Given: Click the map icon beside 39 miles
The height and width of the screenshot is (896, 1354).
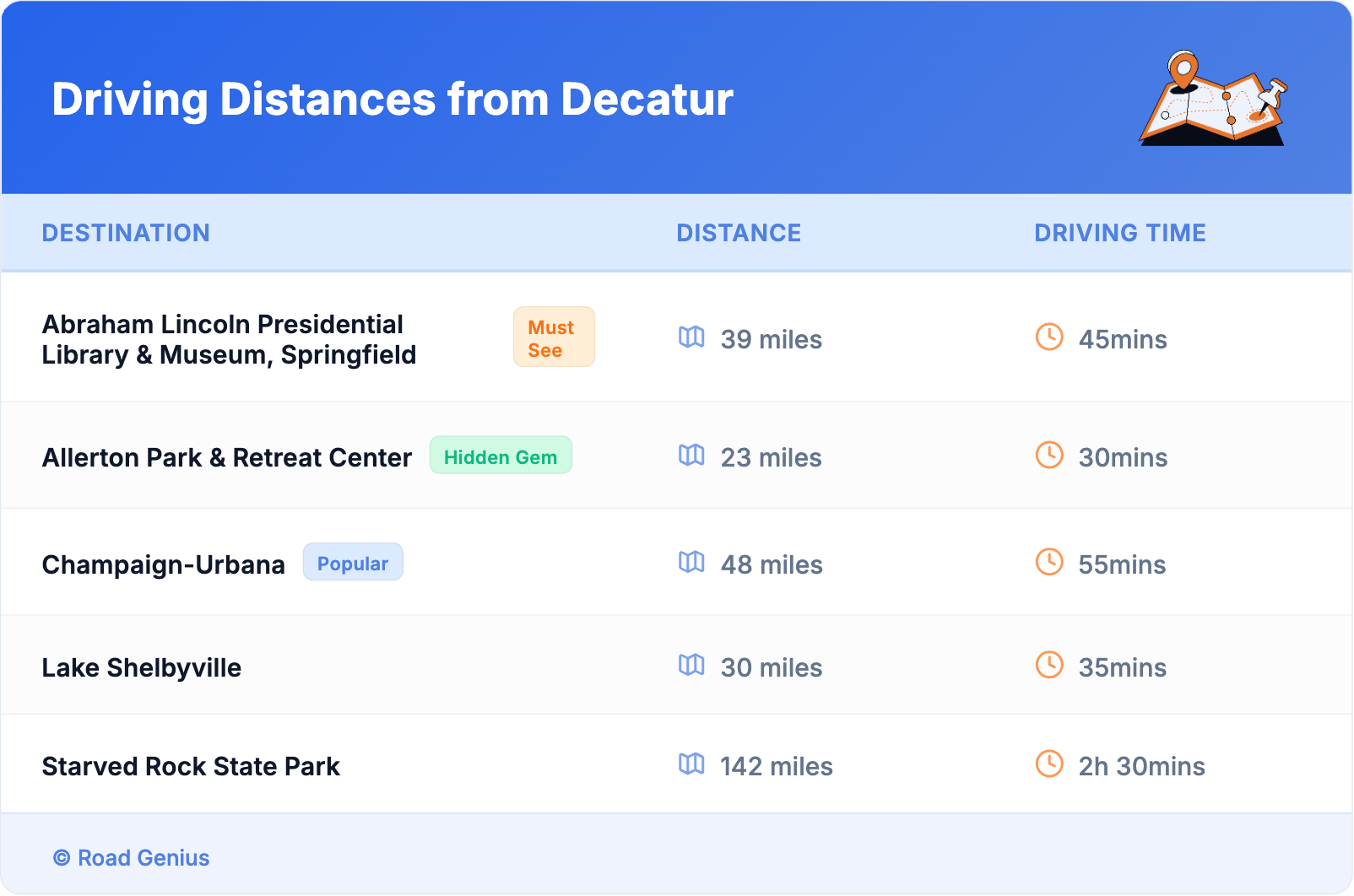Looking at the screenshot, I should (x=691, y=337).
